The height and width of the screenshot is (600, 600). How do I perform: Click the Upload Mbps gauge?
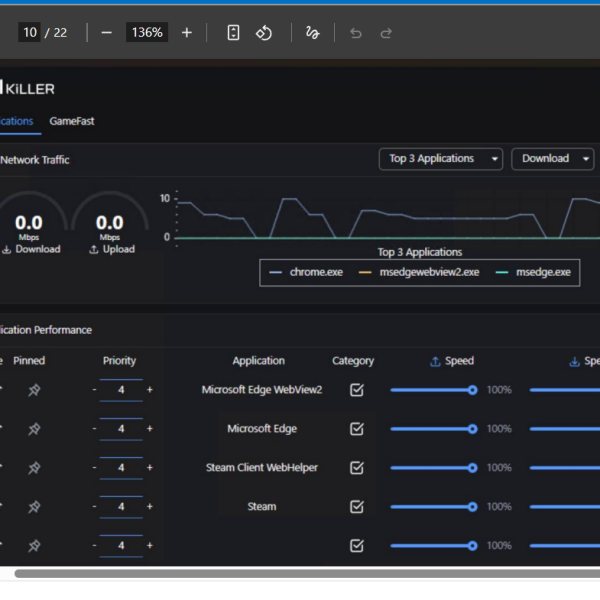click(110, 223)
